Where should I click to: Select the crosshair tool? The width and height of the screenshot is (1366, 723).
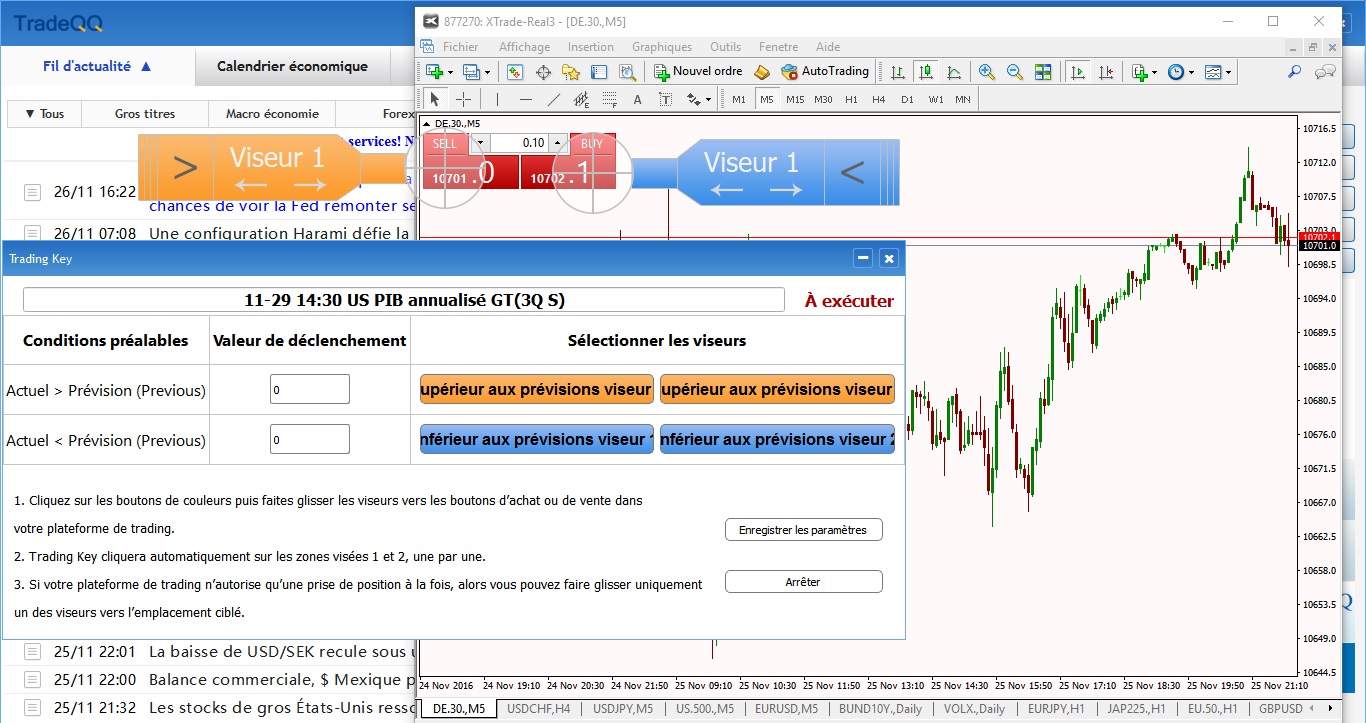pos(463,99)
